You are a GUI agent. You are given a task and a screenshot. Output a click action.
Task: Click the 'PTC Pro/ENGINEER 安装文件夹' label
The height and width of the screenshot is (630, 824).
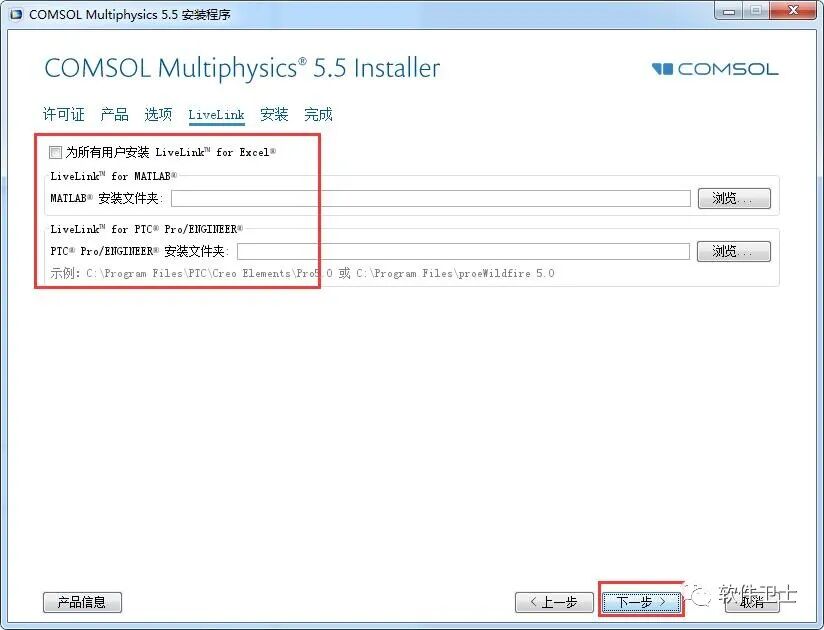139,251
